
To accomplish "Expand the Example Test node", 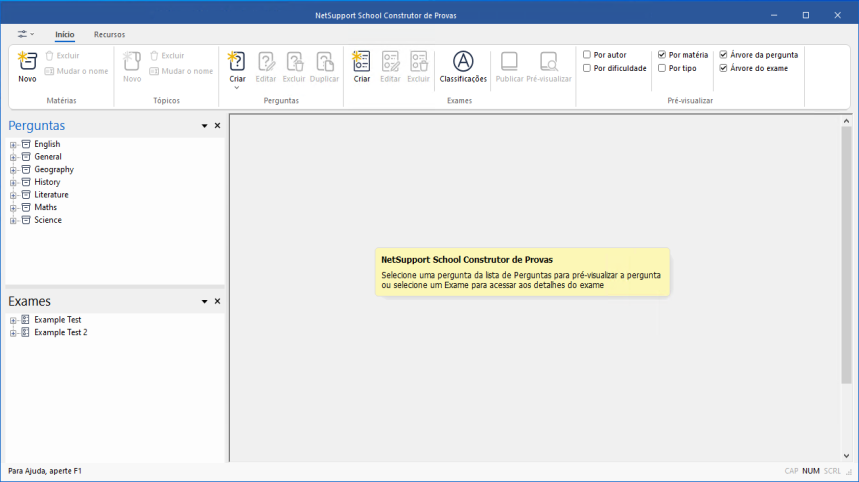I will click(13, 320).
